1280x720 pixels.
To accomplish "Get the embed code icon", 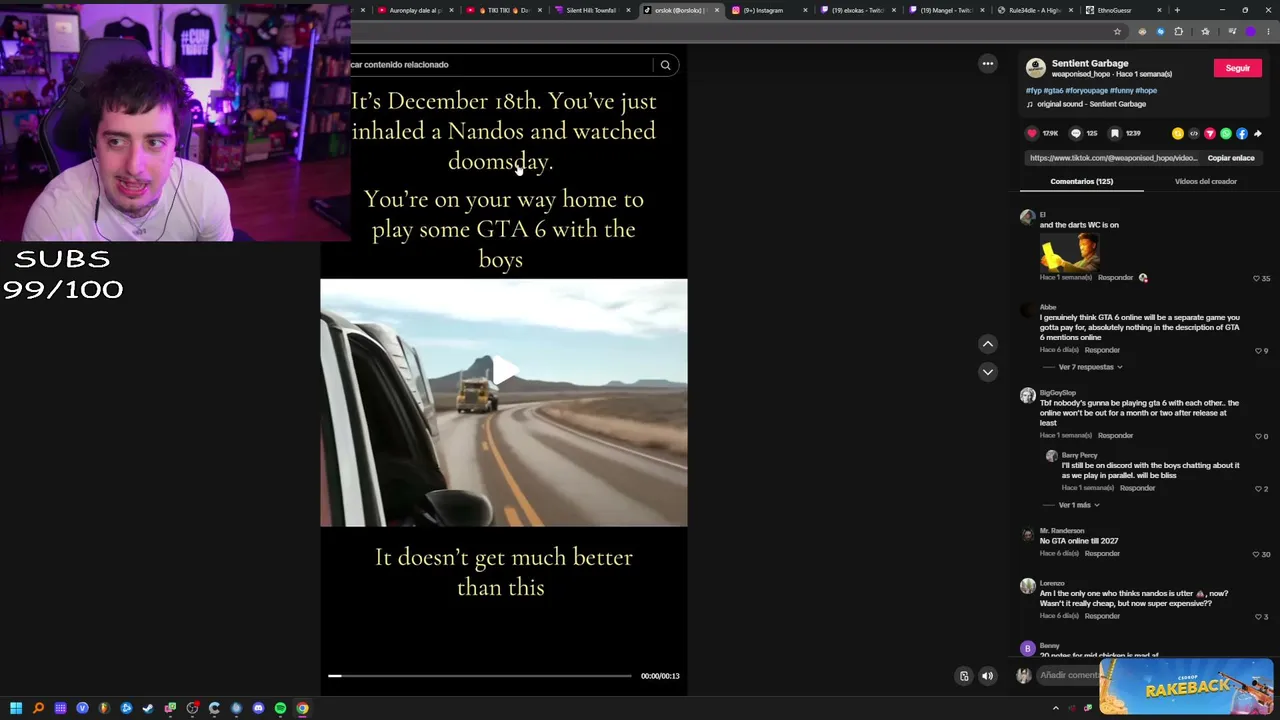I will click(1194, 133).
